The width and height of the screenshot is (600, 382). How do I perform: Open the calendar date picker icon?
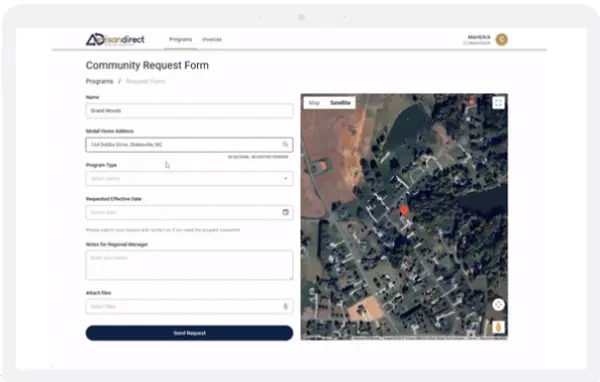coord(285,212)
